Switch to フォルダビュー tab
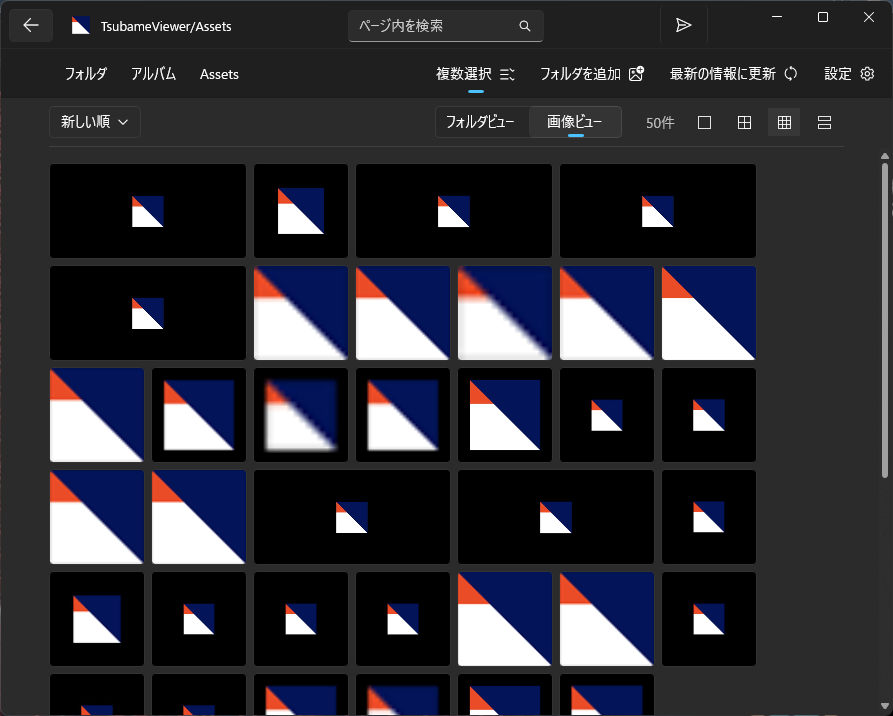Screen dimensions: 893x716 click(x=480, y=122)
